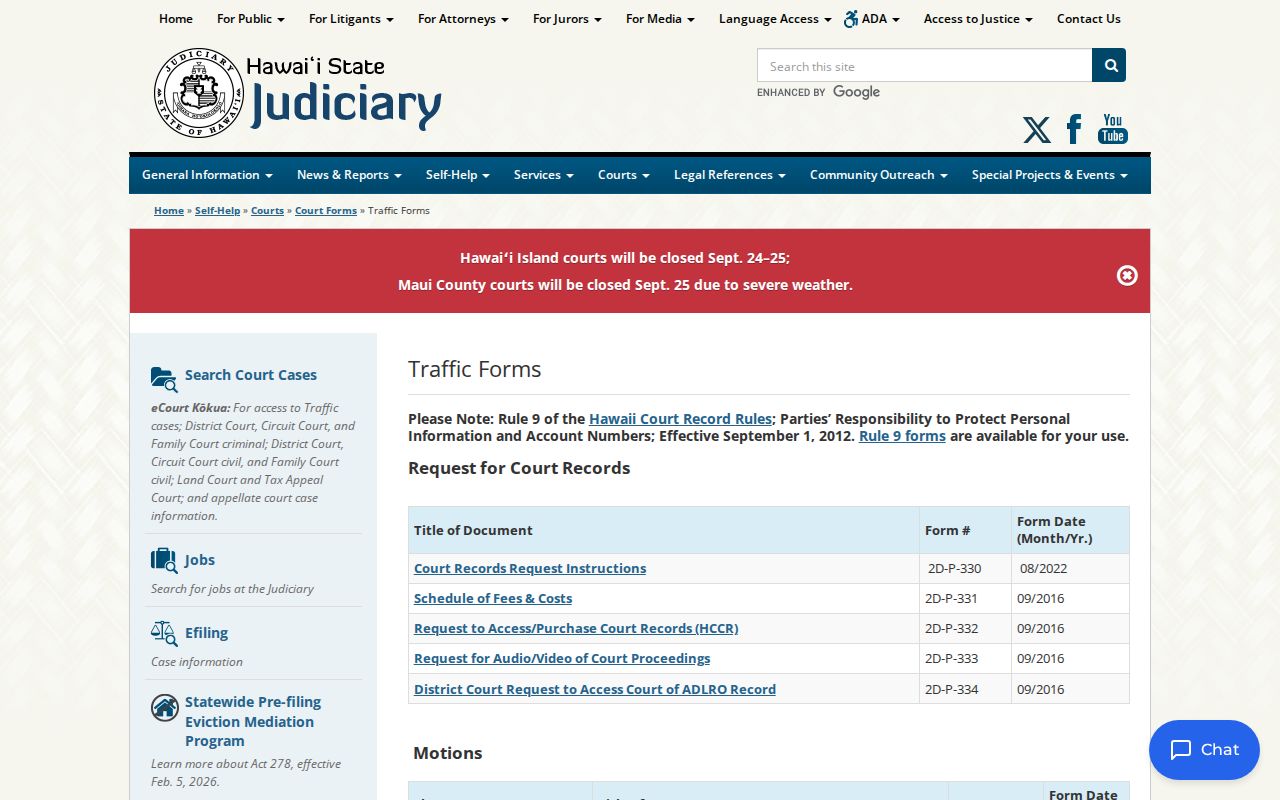Focus the Search this site field
The height and width of the screenshot is (800, 1280).
925,66
